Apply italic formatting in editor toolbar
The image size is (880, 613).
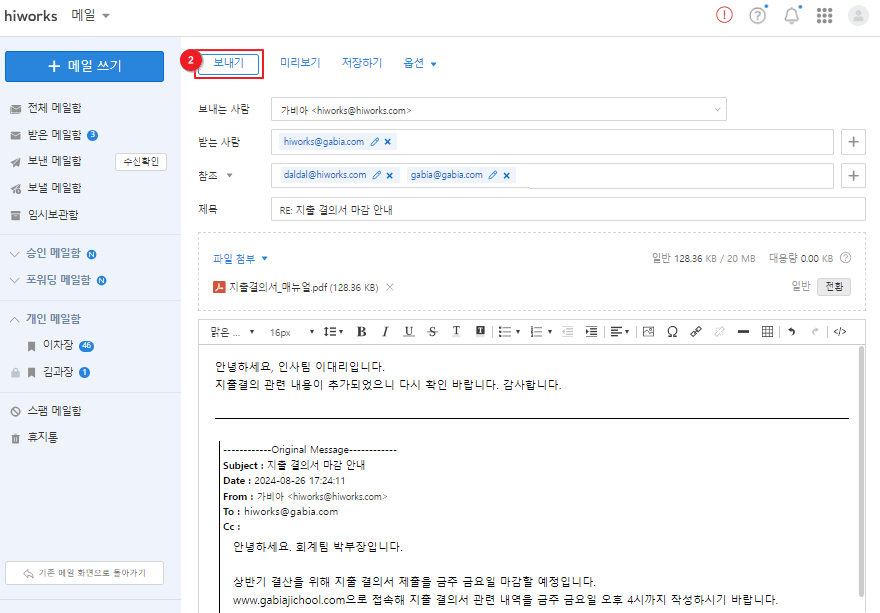point(385,332)
